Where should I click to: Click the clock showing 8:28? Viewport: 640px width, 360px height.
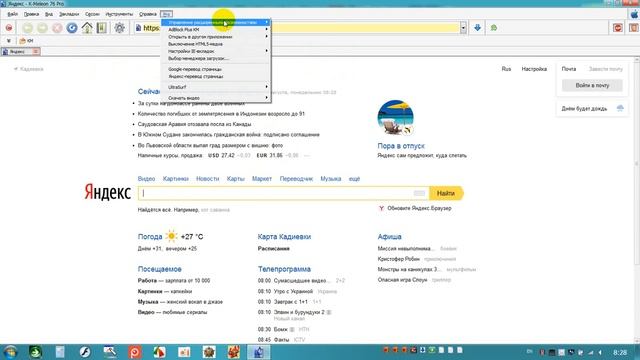[620, 352]
